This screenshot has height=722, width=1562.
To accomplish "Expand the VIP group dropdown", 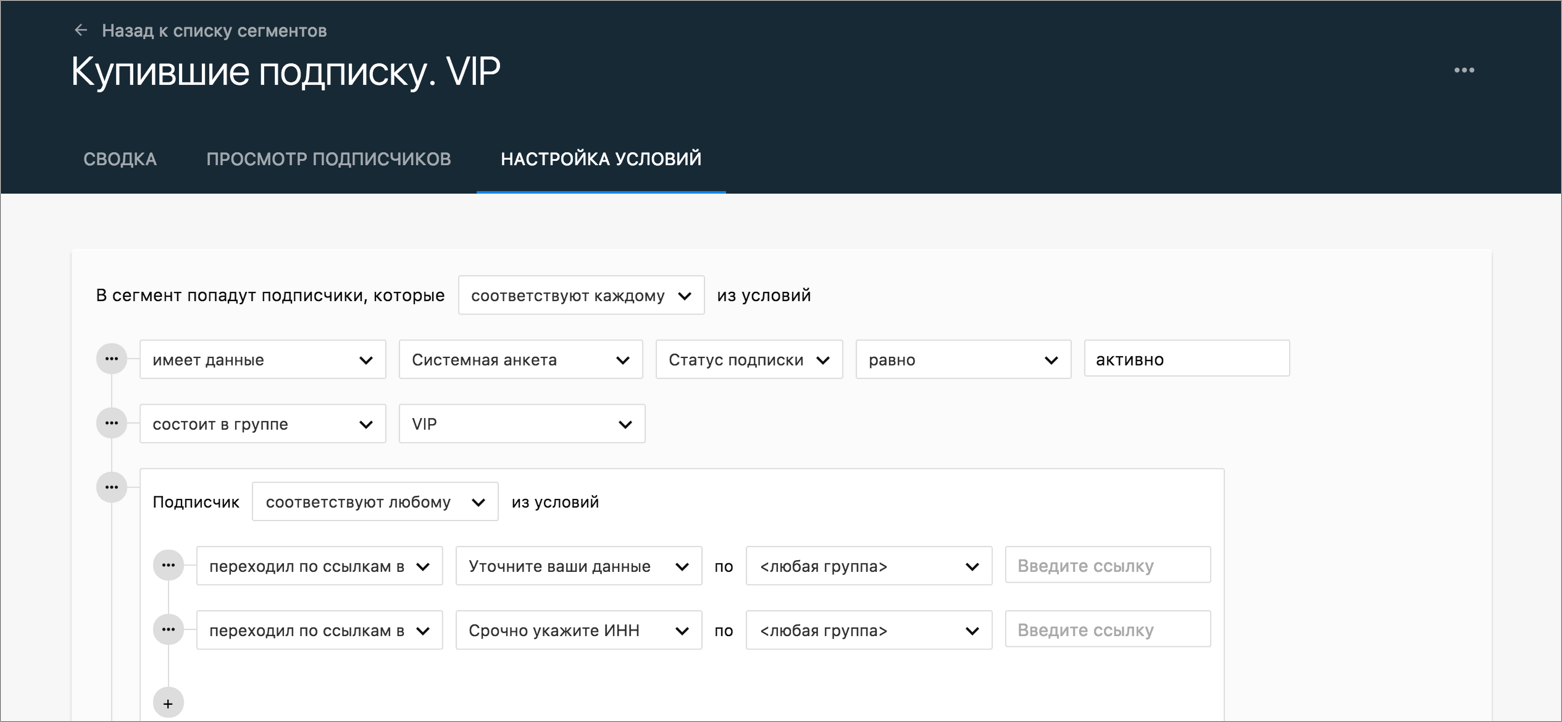I will [x=521, y=422].
